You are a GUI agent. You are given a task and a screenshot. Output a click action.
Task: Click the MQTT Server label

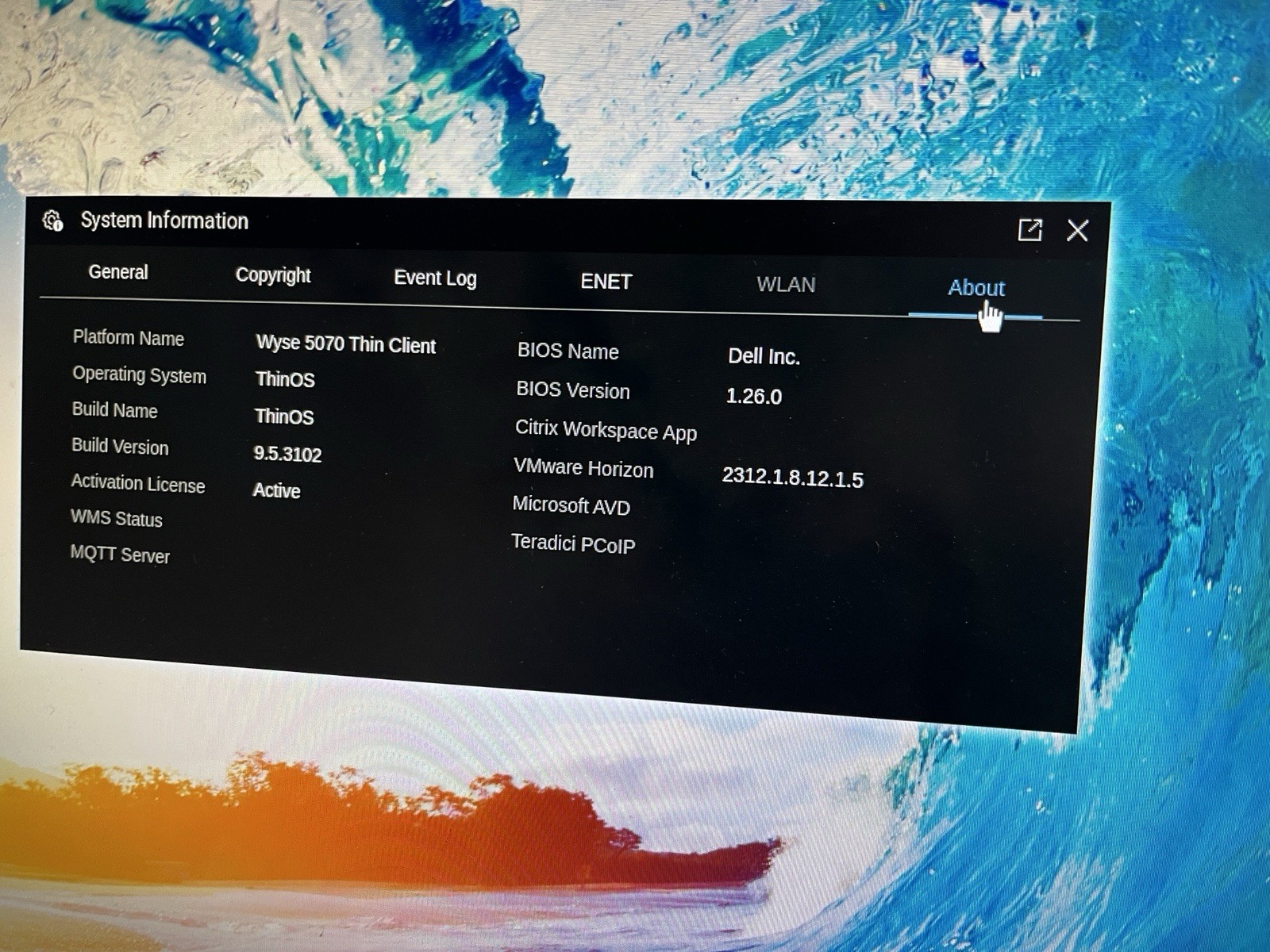(120, 555)
